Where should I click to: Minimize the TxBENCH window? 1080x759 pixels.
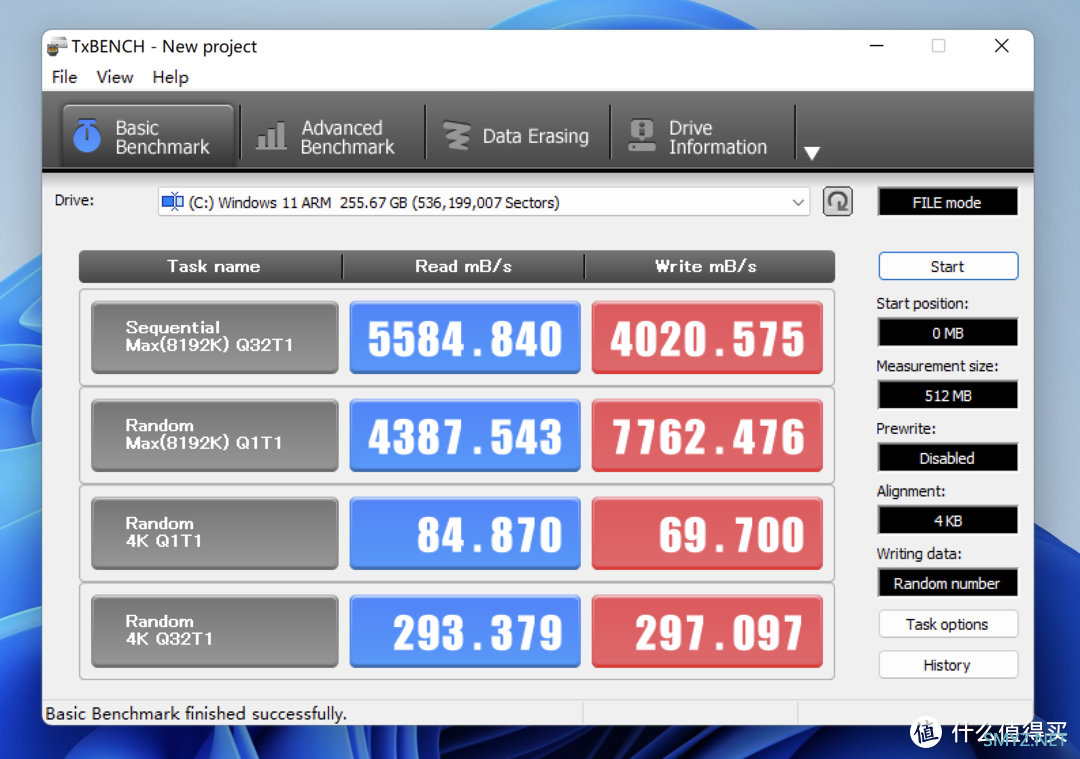click(877, 46)
